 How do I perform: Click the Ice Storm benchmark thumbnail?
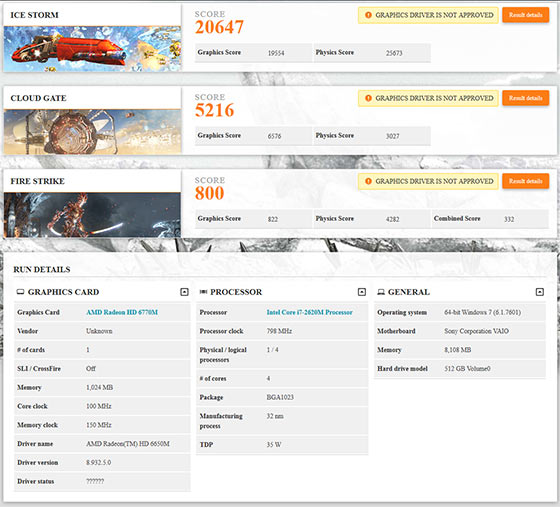coord(92,49)
